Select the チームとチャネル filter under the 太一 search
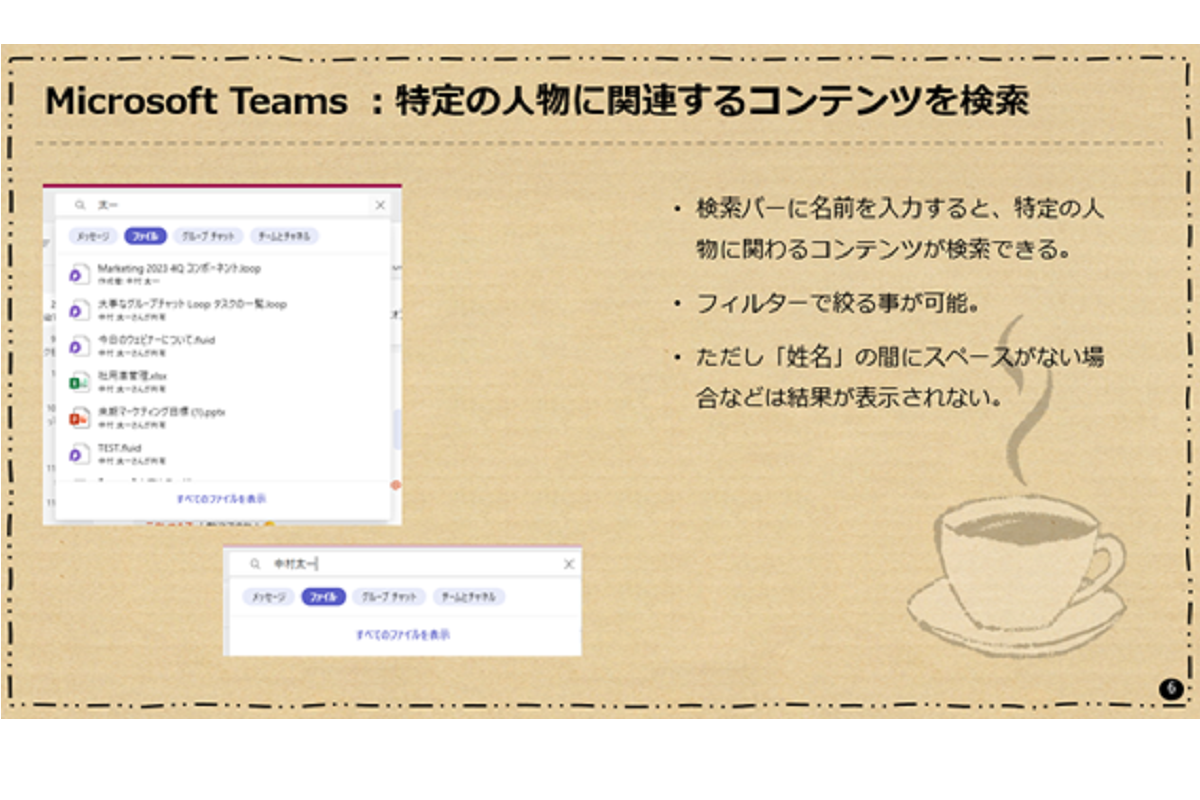 (284, 236)
